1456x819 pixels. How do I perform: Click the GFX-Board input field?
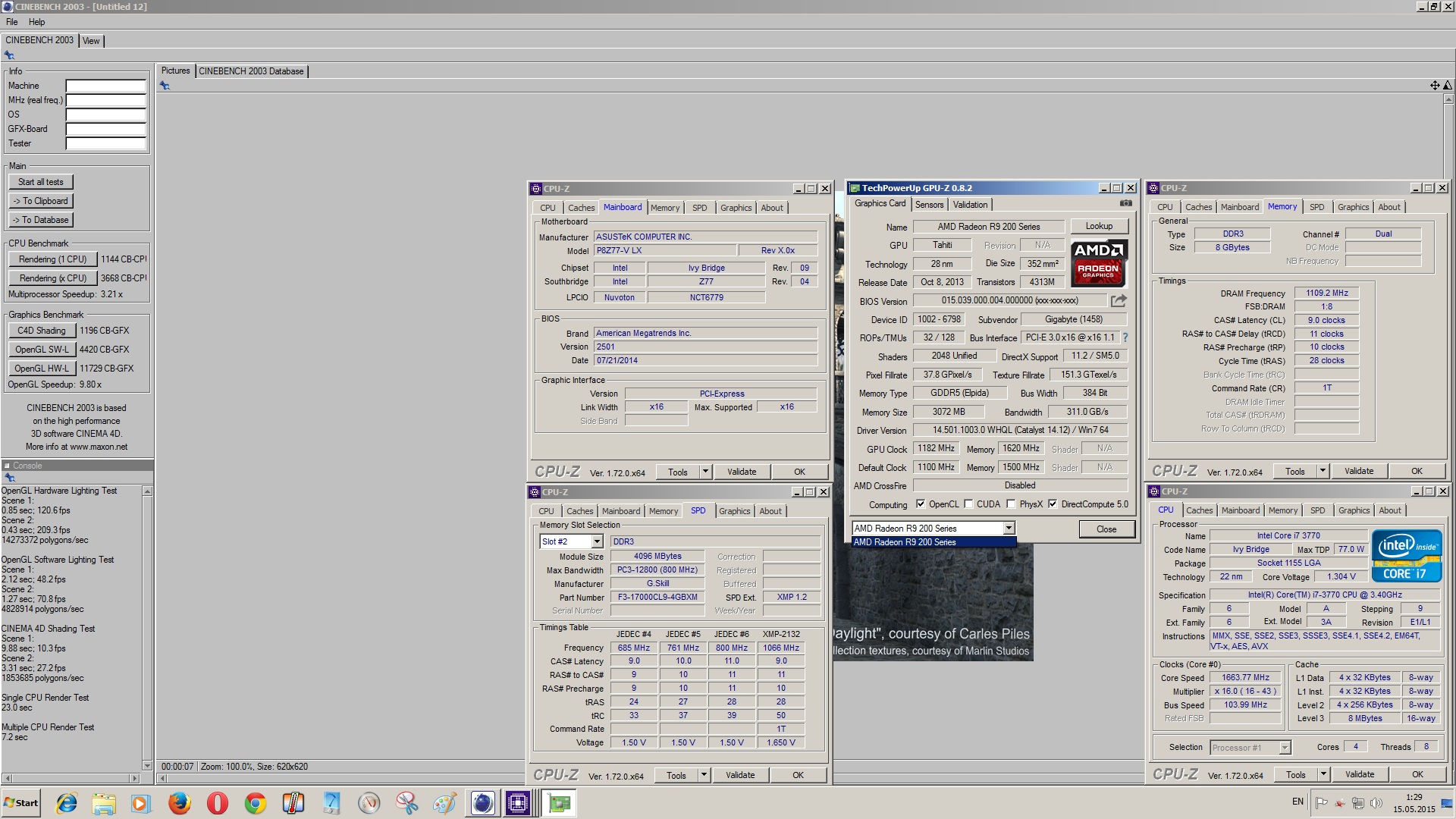[105, 129]
